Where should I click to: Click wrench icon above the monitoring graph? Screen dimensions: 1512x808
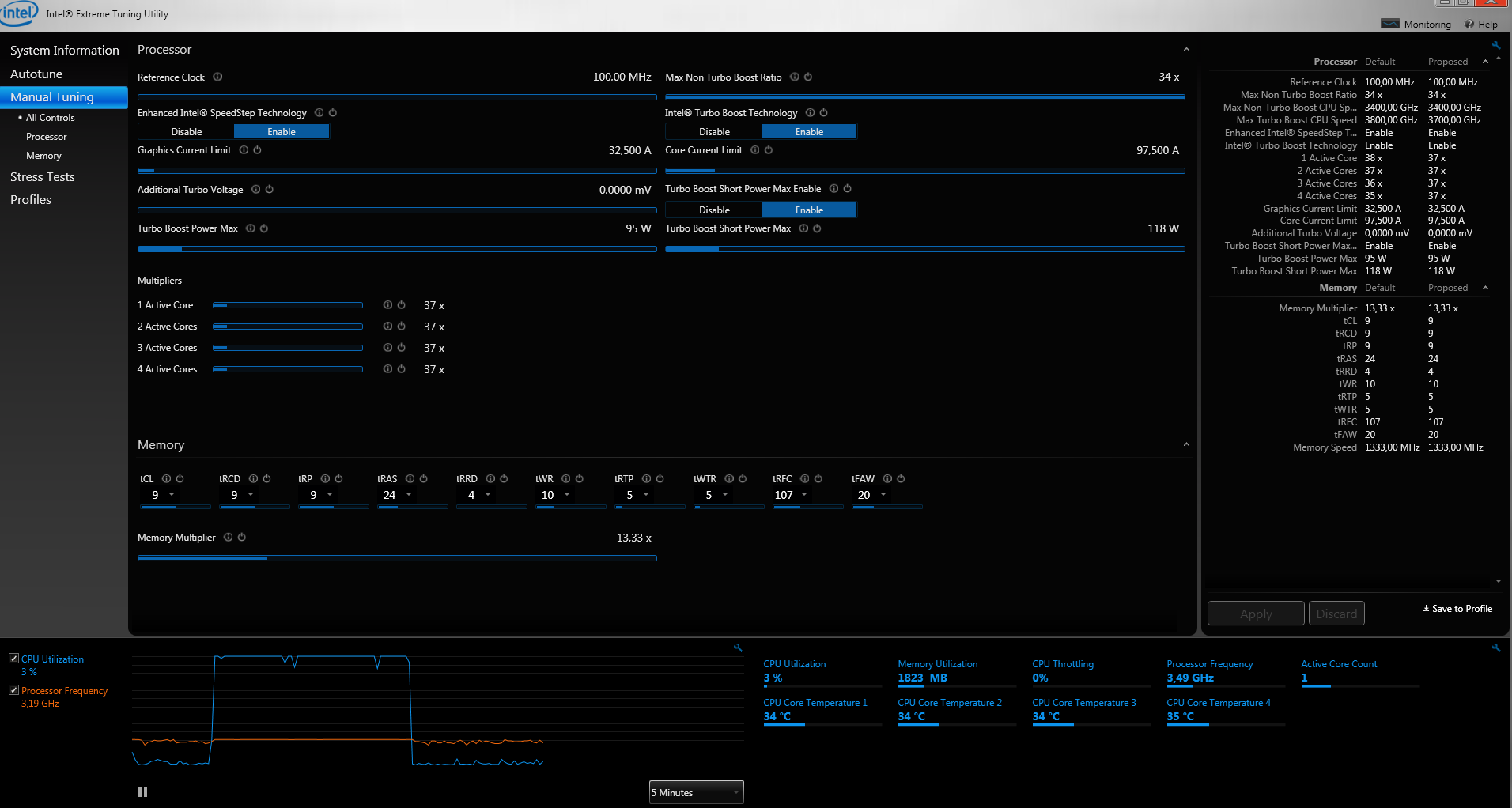coord(738,648)
